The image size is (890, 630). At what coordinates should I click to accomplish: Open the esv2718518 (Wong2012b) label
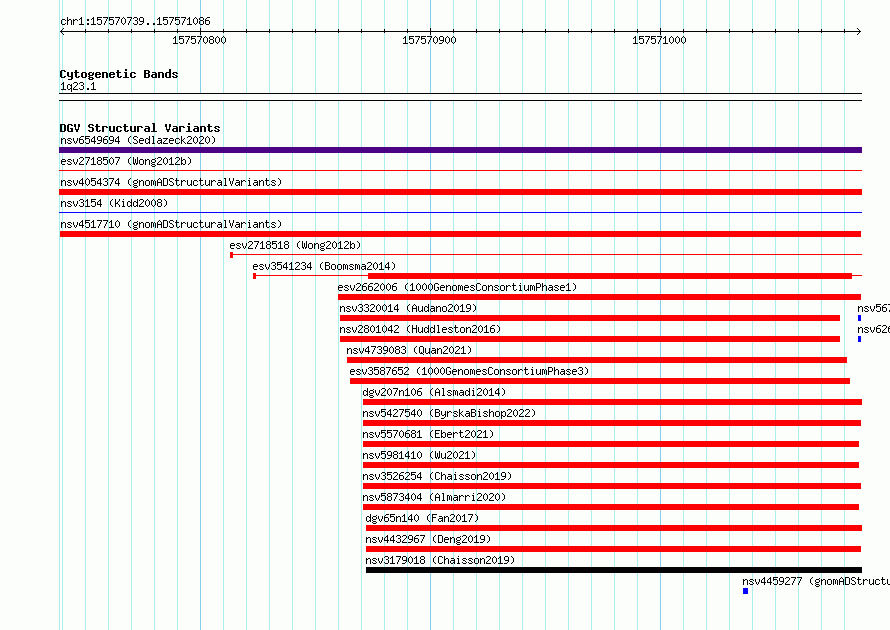point(295,245)
